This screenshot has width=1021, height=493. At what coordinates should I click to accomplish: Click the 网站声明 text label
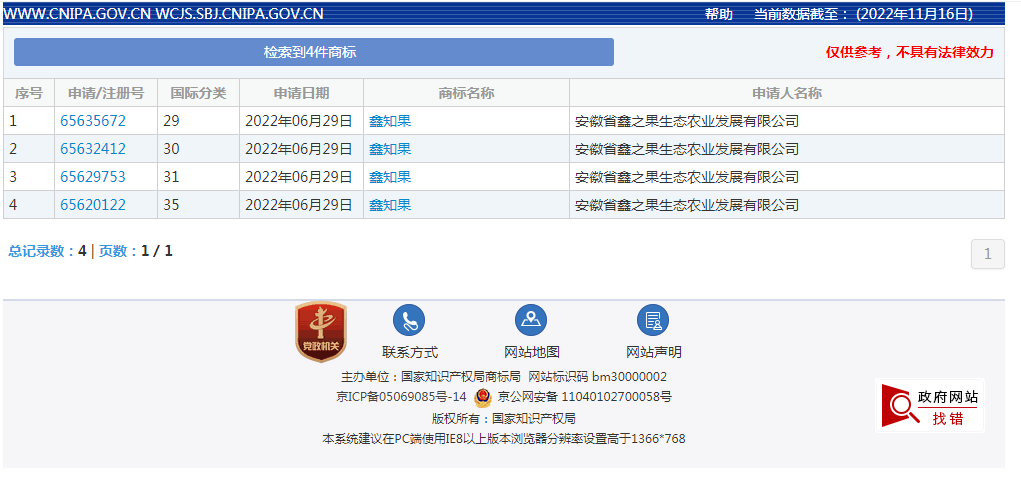pos(654,352)
